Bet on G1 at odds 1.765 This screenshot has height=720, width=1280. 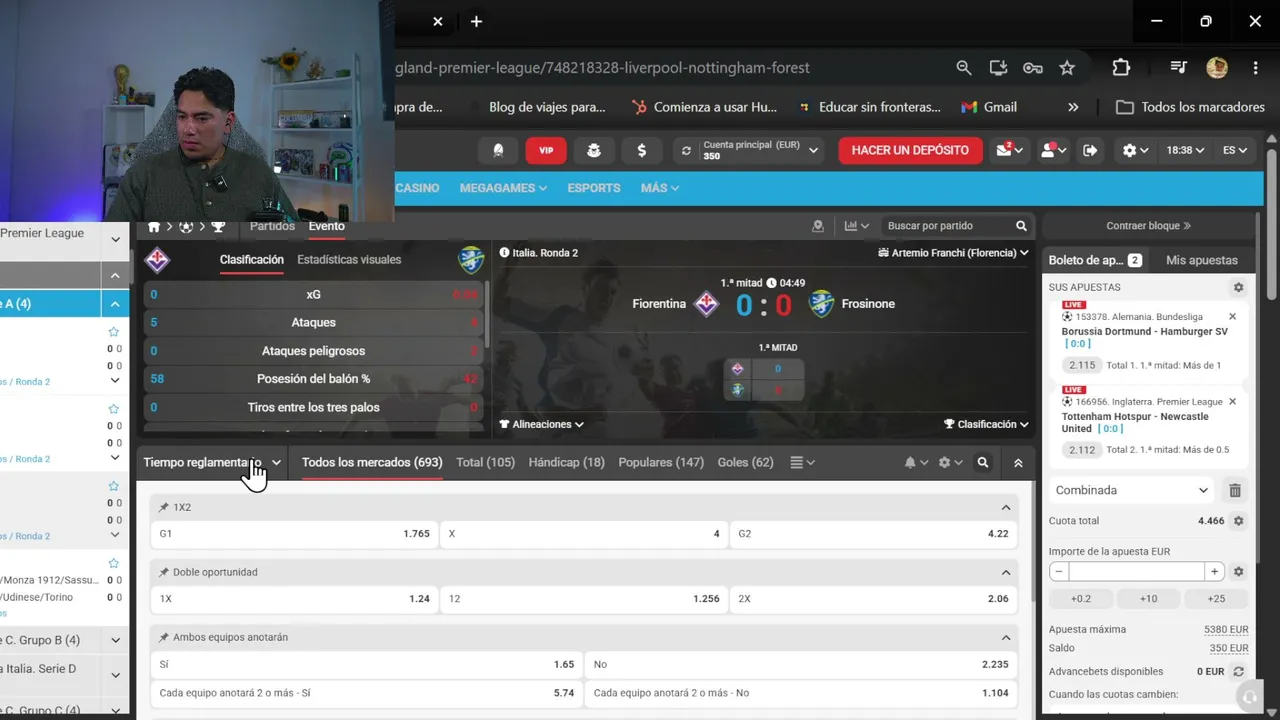click(x=294, y=534)
